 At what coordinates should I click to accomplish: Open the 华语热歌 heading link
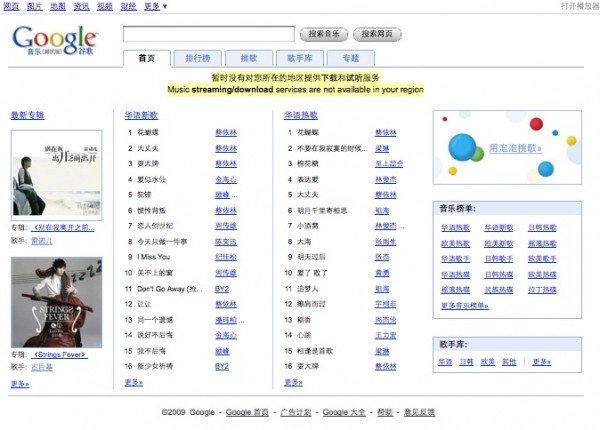[301, 115]
